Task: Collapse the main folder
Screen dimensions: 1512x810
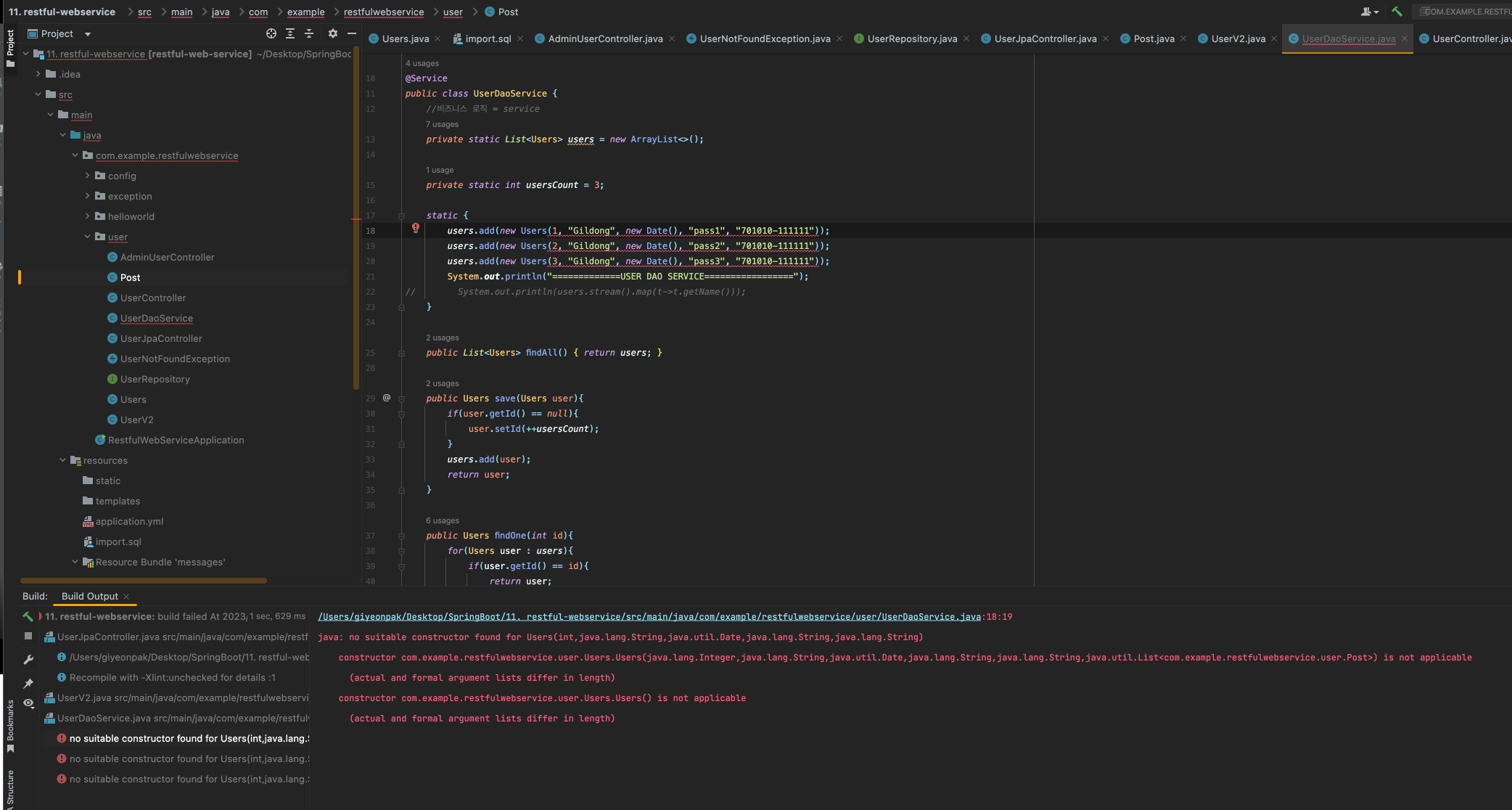Action: point(50,115)
